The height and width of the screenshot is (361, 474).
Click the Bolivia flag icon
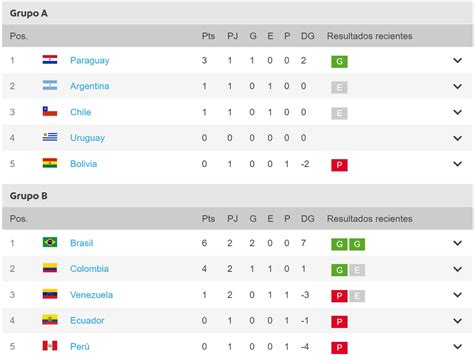(x=50, y=163)
